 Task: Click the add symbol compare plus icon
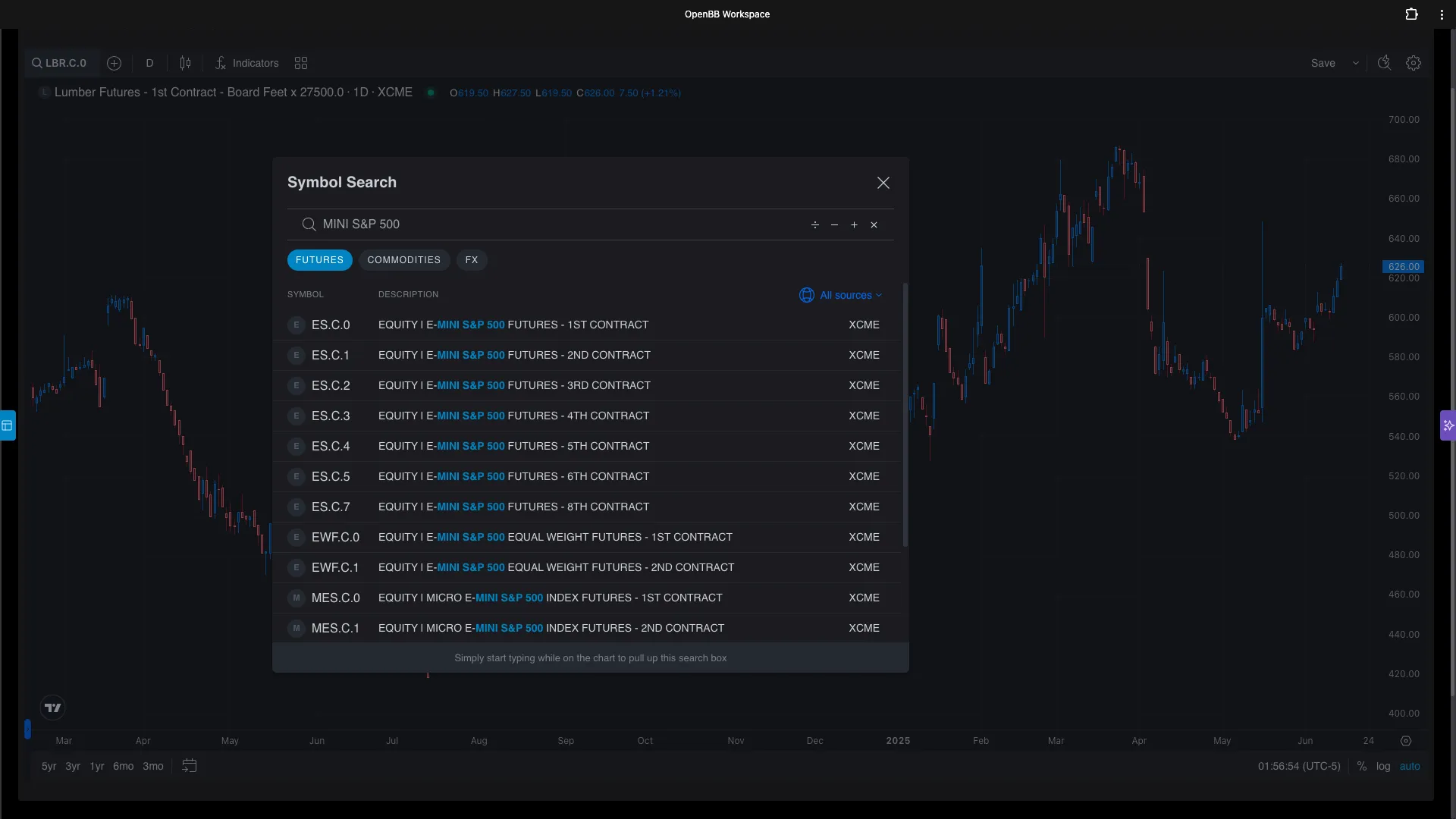click(114, 63)
